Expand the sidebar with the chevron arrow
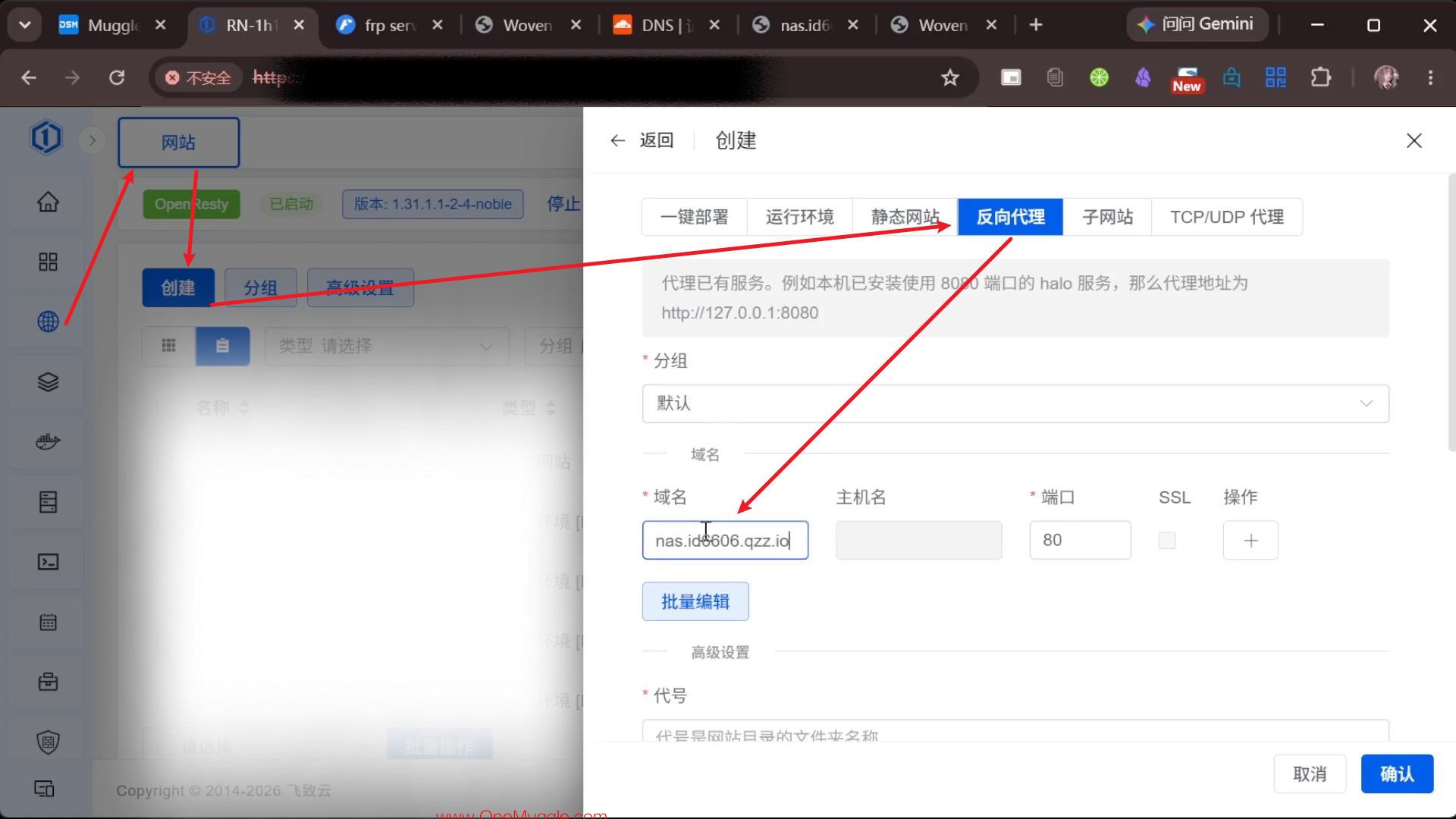The height and width of the screenshot is (819, 1456). point(92,140)
